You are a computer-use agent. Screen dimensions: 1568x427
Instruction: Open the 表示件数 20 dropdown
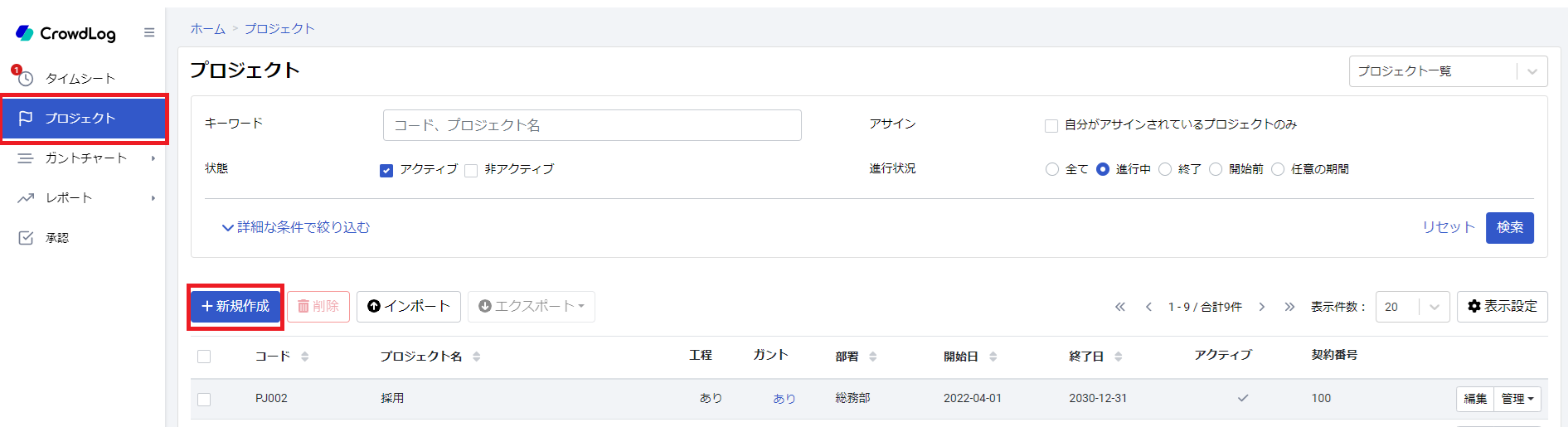pyautogui.click(x=1412, y=307)
